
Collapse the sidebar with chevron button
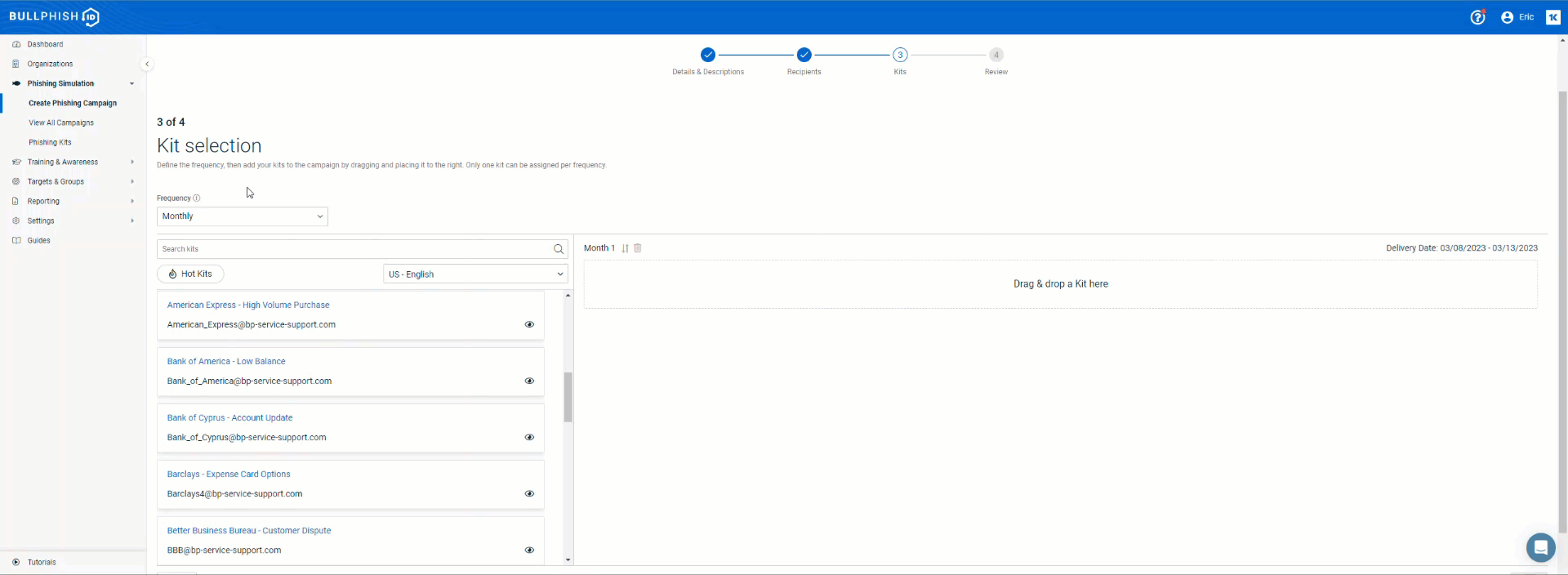click(x=147, y=64)
